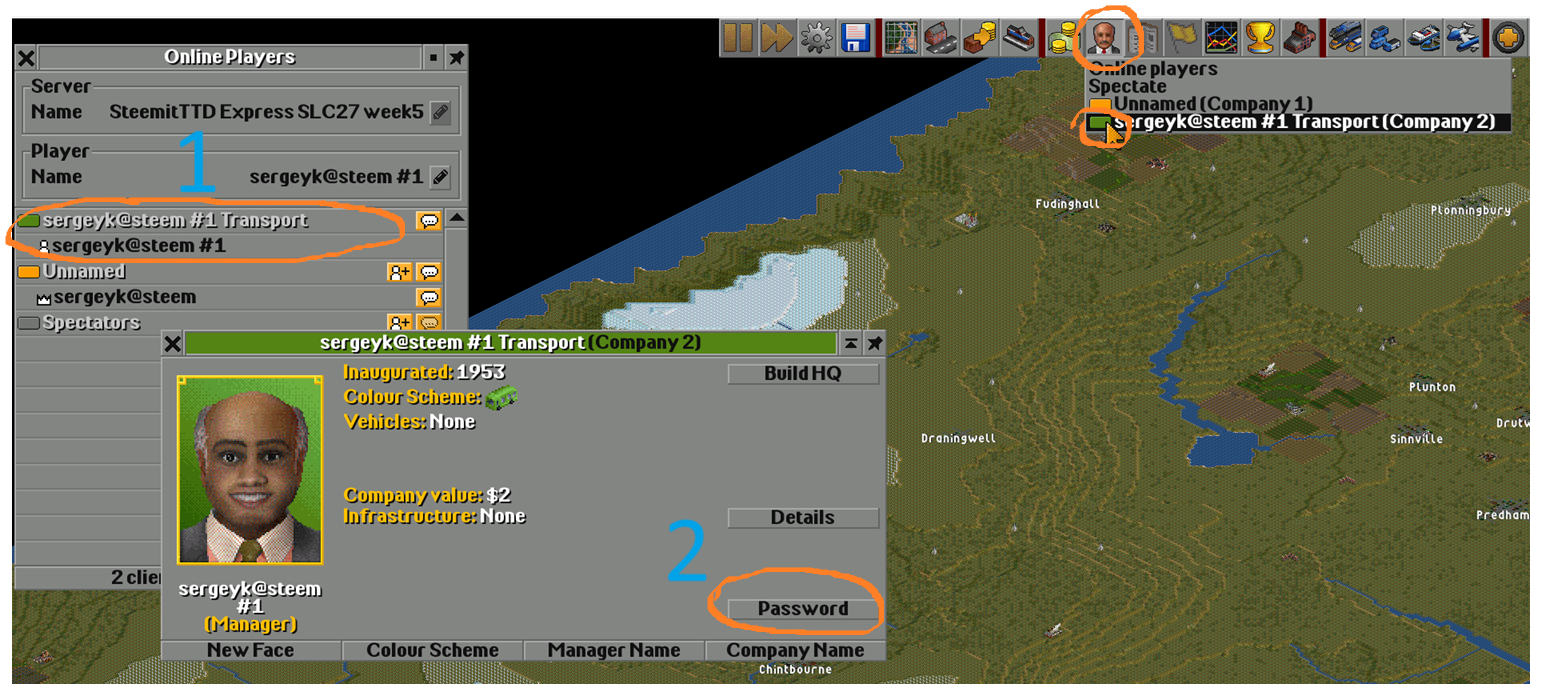Open the graphs chart icon
Screen dimensions: 1542x693
coord(1220,38)
